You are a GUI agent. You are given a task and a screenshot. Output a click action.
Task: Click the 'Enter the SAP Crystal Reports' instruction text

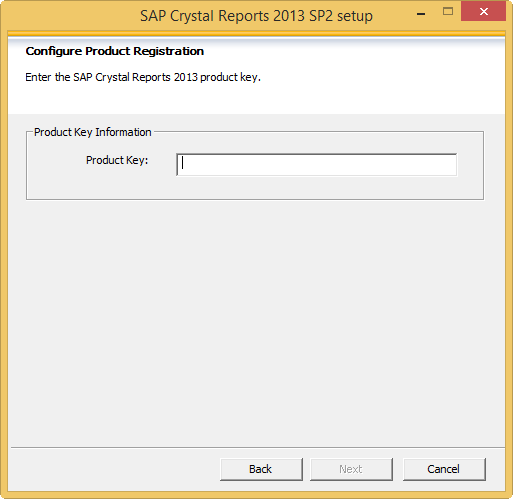[143, 77]
